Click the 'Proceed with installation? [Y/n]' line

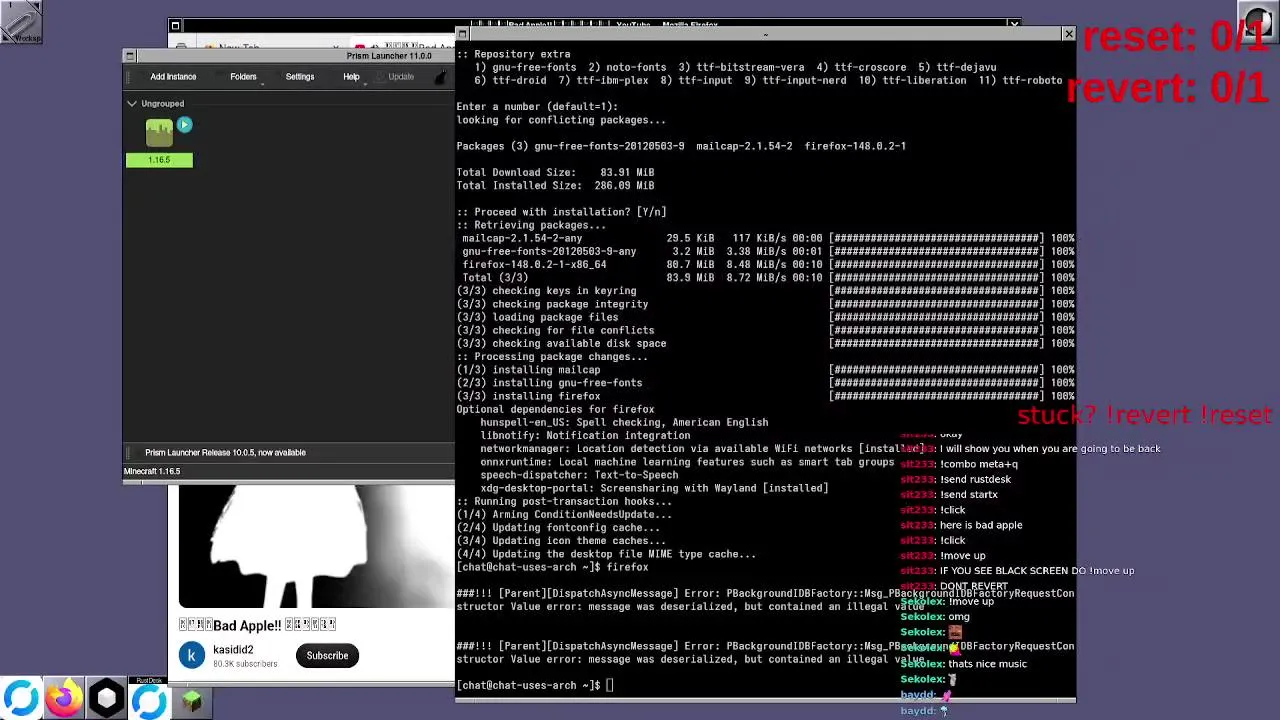click(x=561, y=212)
